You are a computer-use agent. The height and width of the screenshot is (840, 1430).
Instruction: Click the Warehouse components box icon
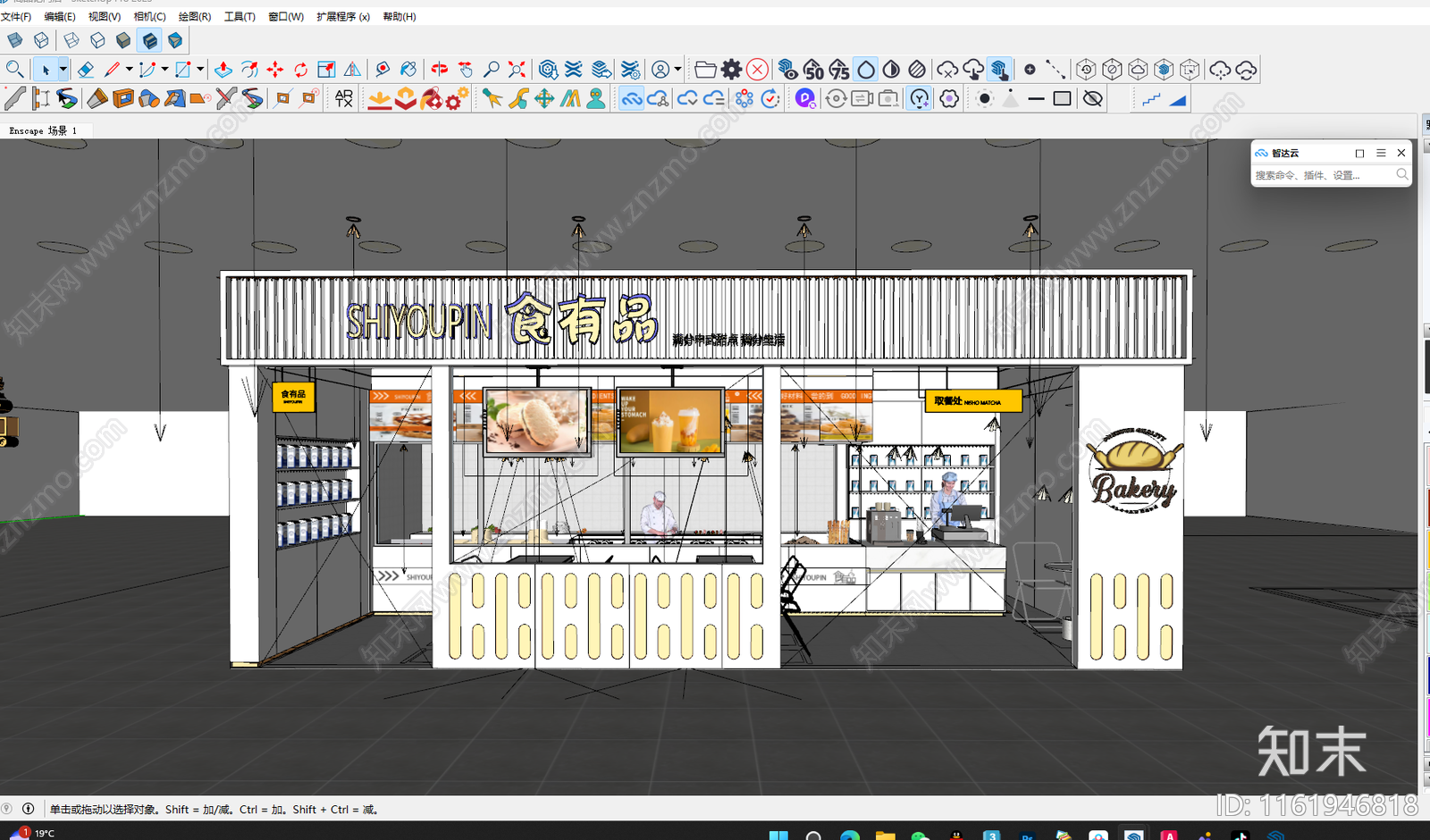(x=548, y=69)
